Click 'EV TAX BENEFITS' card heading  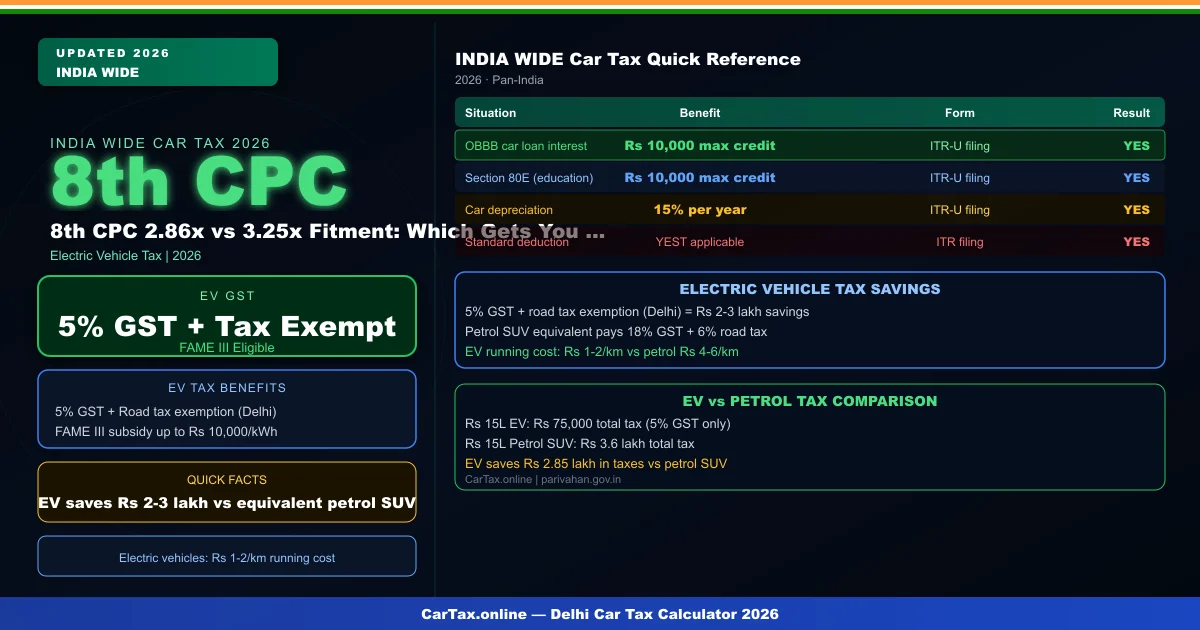pyautogui.click(x=227, y=388)
